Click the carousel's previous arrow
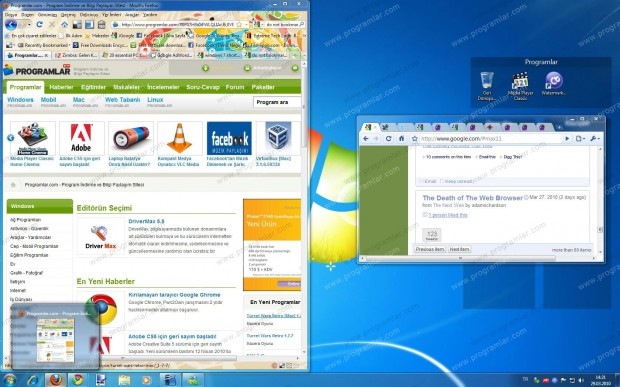 click(11, 138)
